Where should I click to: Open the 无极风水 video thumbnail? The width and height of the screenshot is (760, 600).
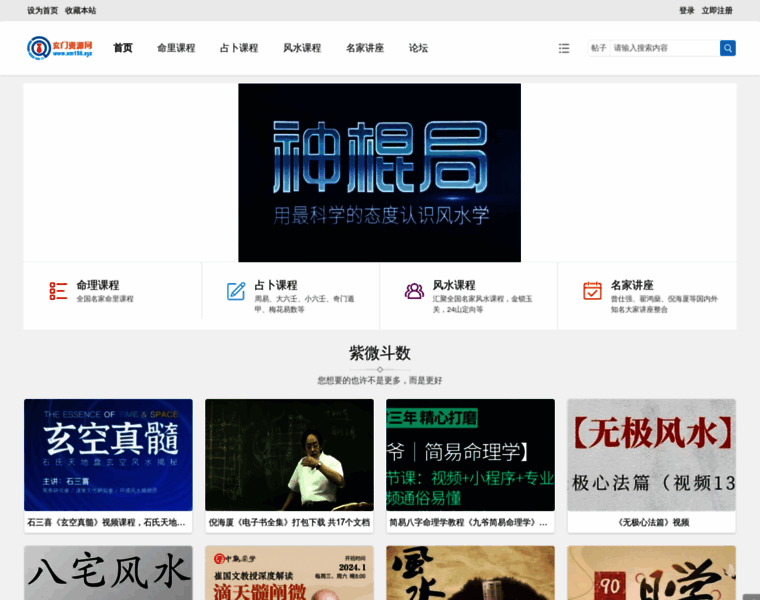pos(651,455)
